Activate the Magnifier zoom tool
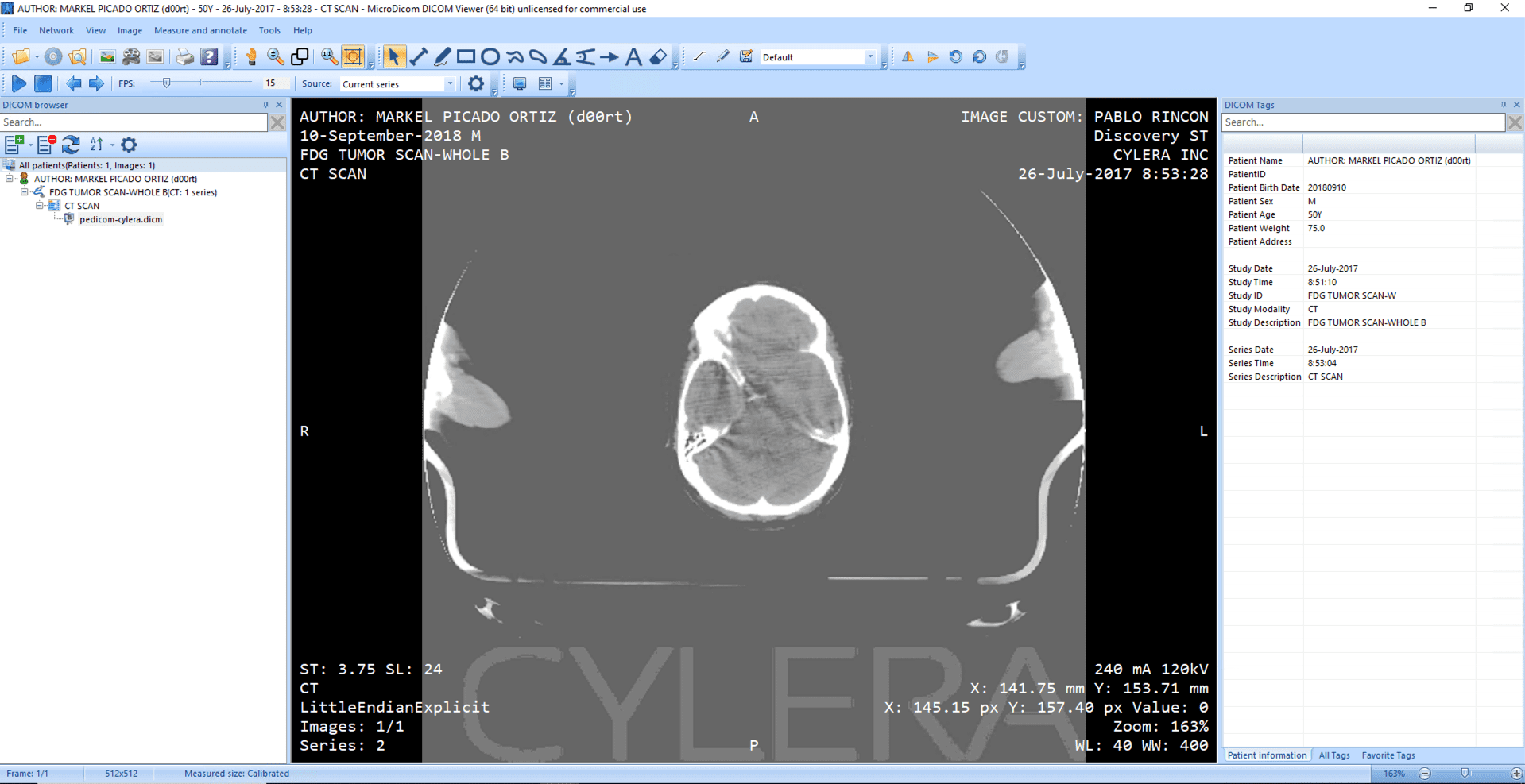Viewport: 1525px width, 784px height. (x=277, y=56)
